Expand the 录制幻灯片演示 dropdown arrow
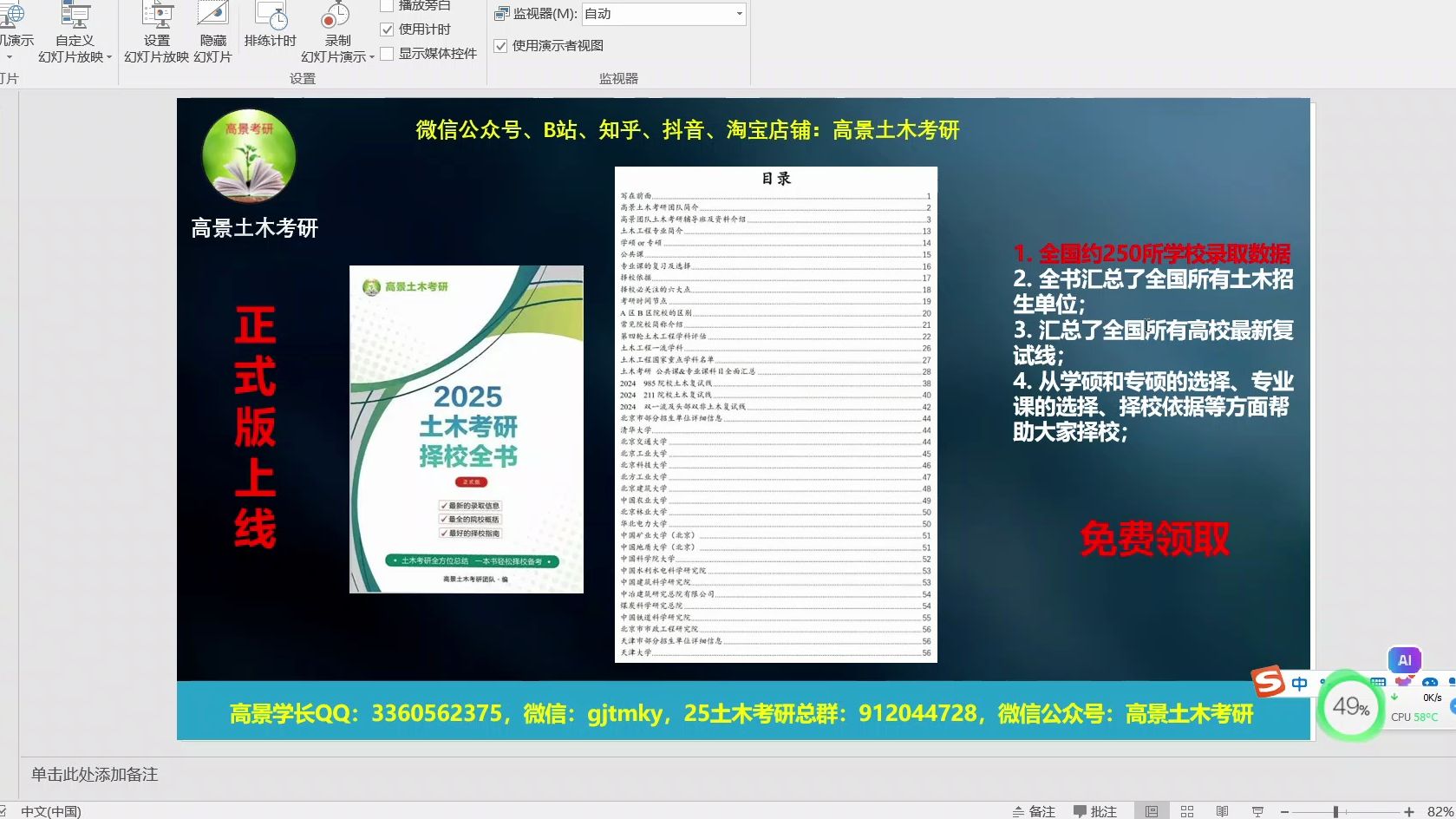Image resolution: width=1456 pixels, height=819 pixels. 372,57
